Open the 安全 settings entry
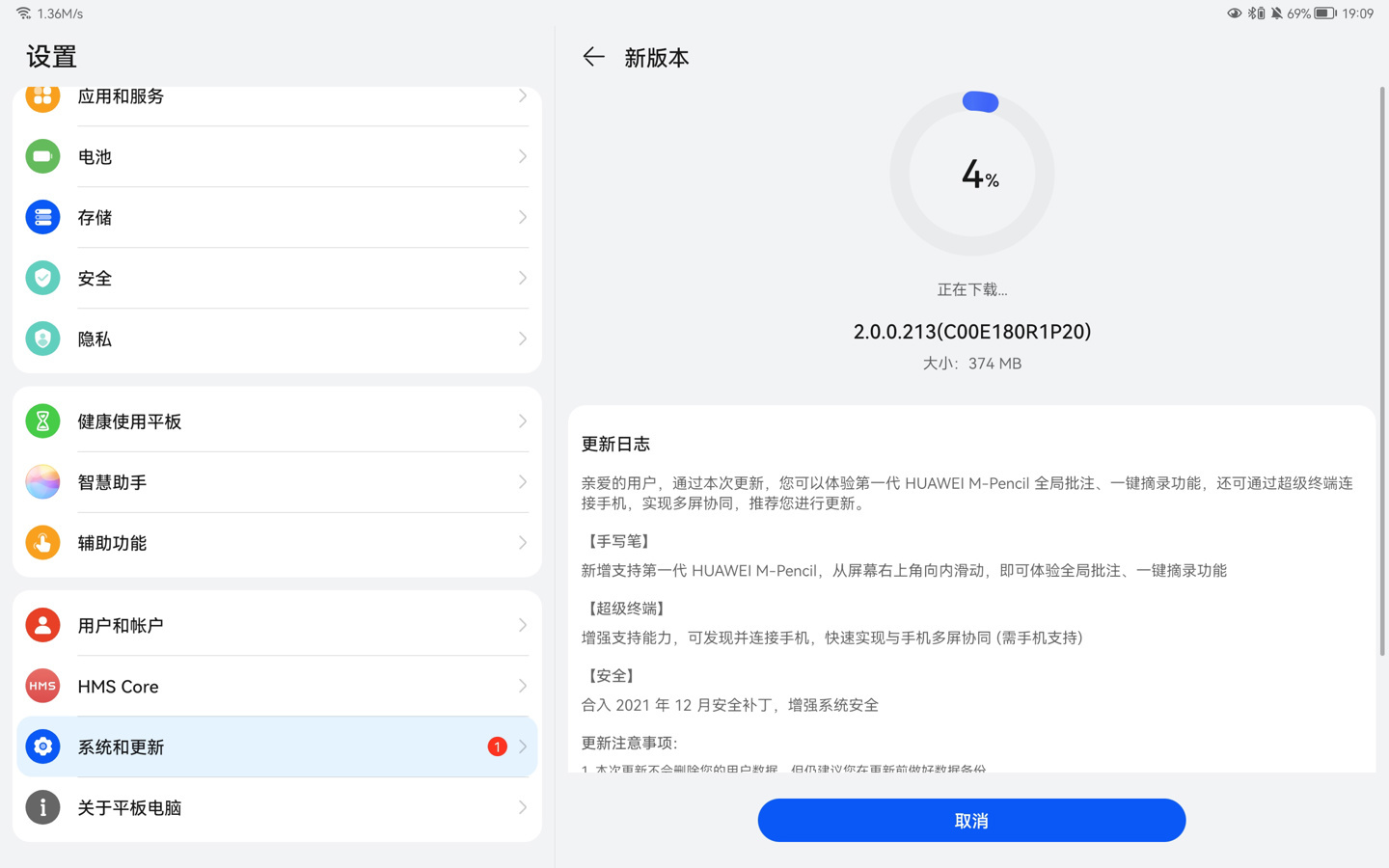 pyautogui.click(x=277, y=278)
